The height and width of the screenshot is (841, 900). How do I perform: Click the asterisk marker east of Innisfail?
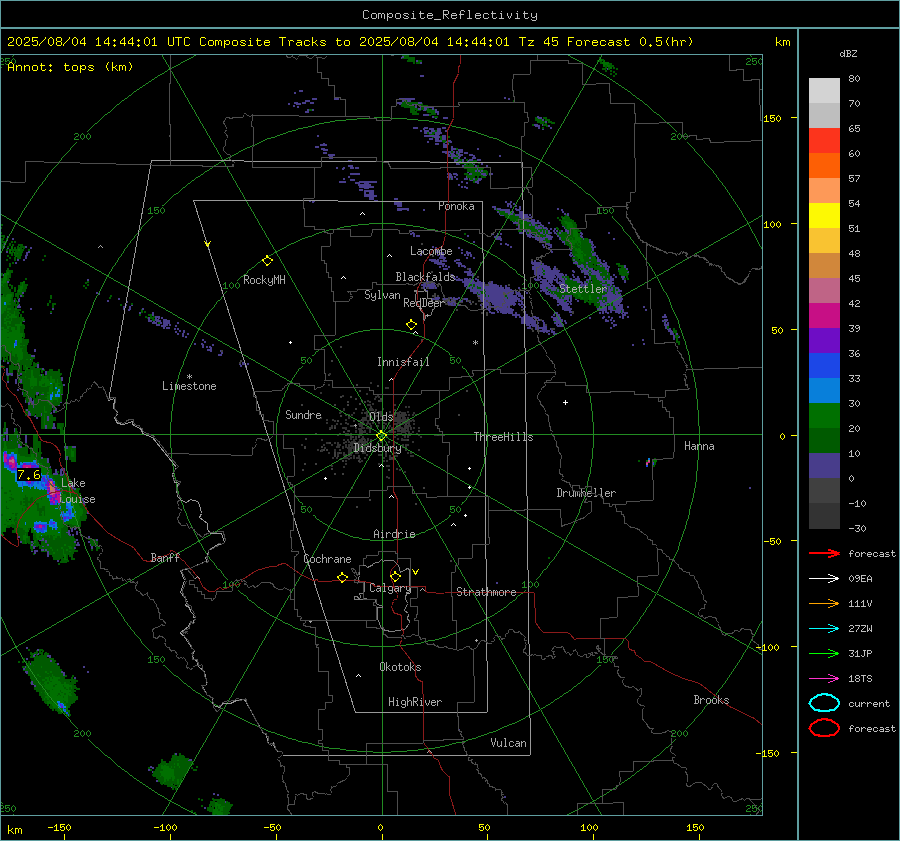click(x=475, y=343)
